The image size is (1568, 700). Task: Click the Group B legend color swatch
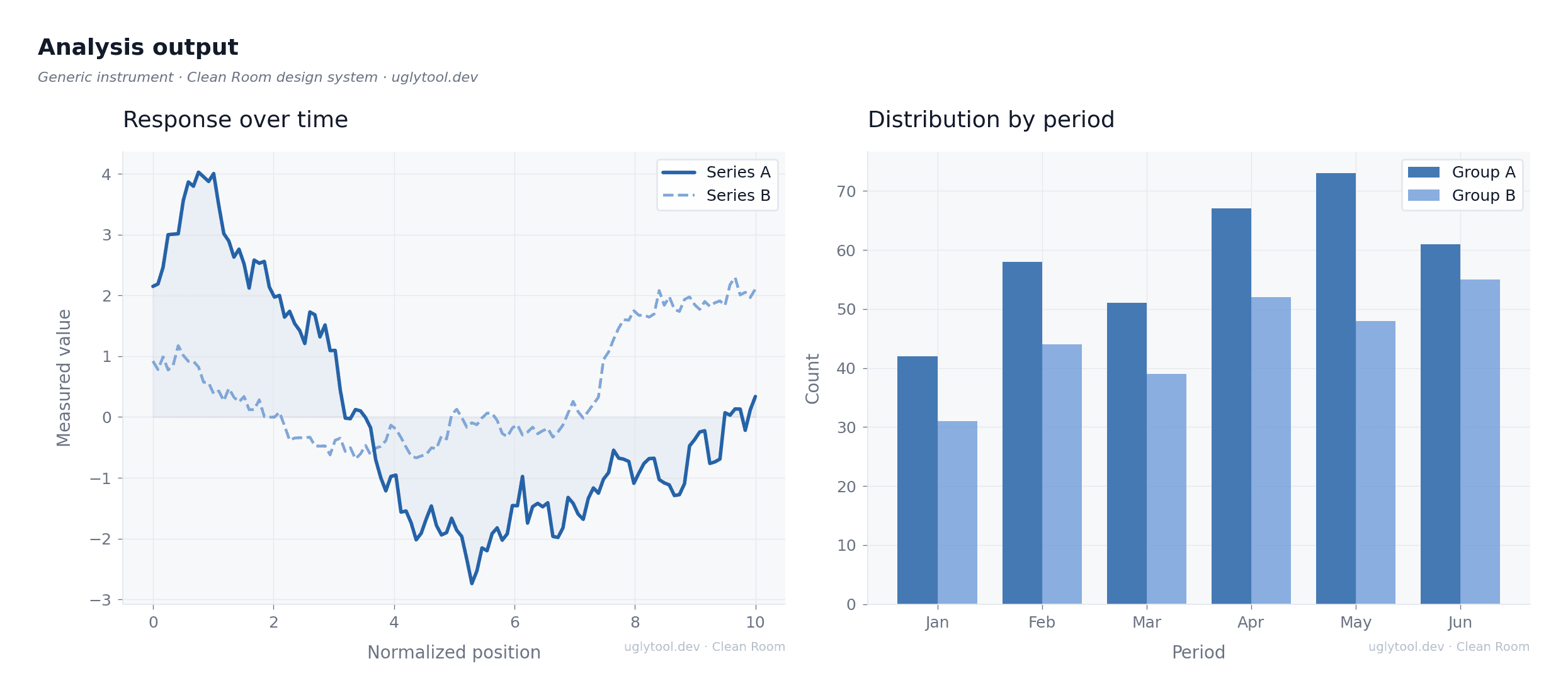(x=1424, y=196)
